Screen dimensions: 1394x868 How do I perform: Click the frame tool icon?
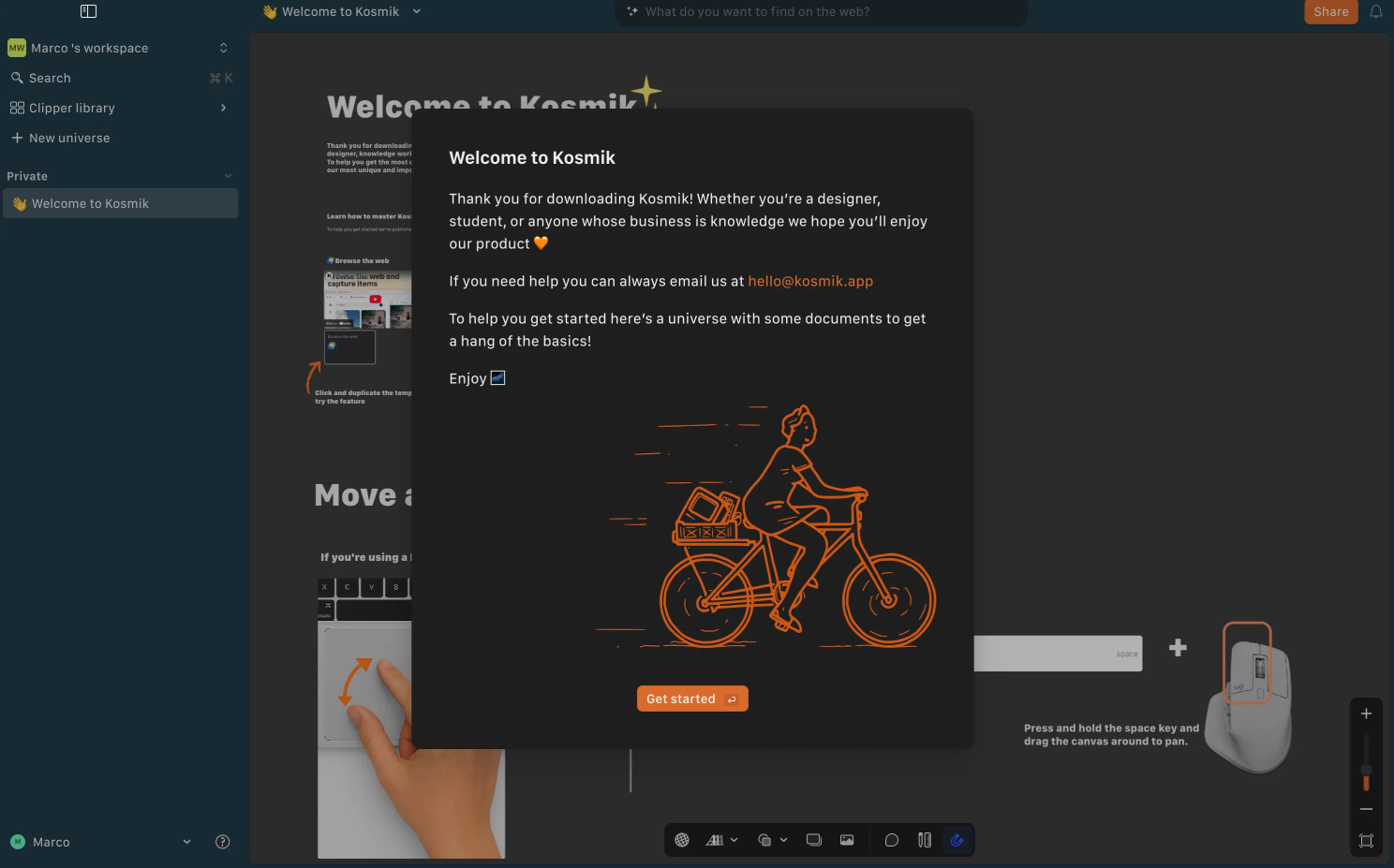click(813, 840)
